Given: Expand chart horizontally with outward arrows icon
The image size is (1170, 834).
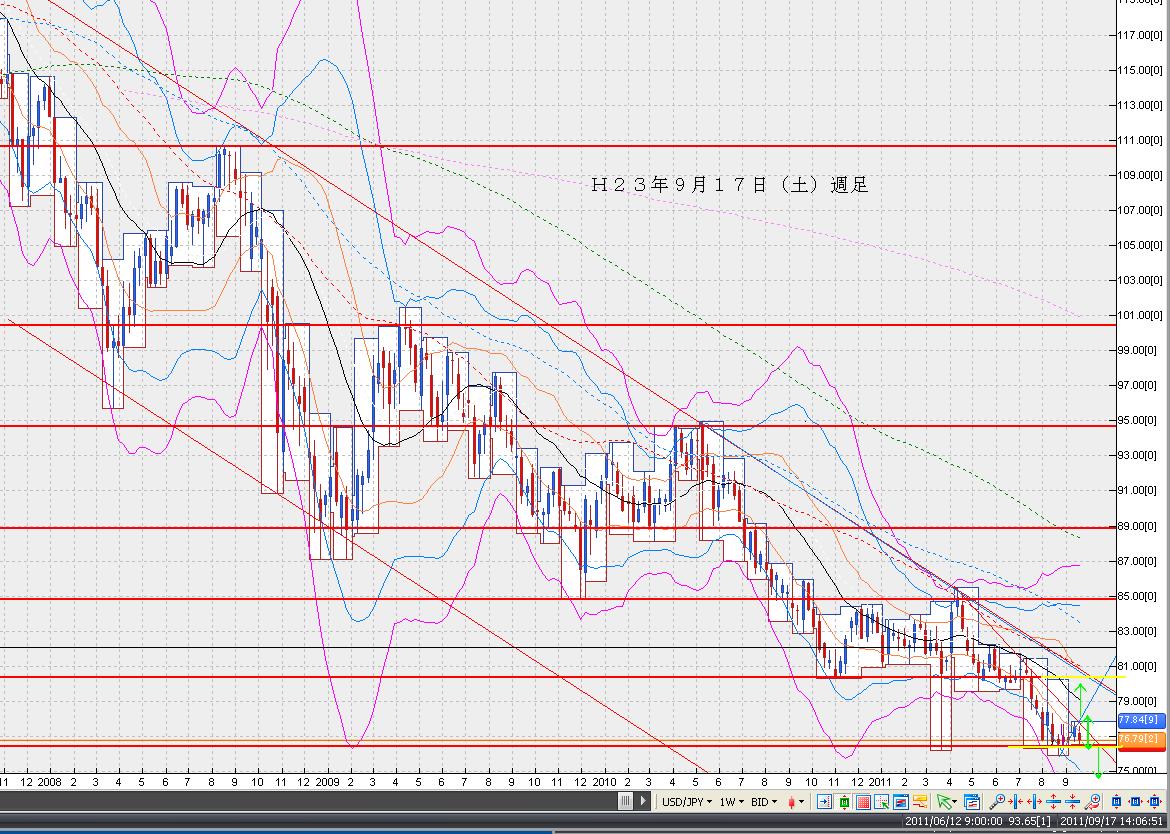Looking at the screenshot, I should (1034, 802).
